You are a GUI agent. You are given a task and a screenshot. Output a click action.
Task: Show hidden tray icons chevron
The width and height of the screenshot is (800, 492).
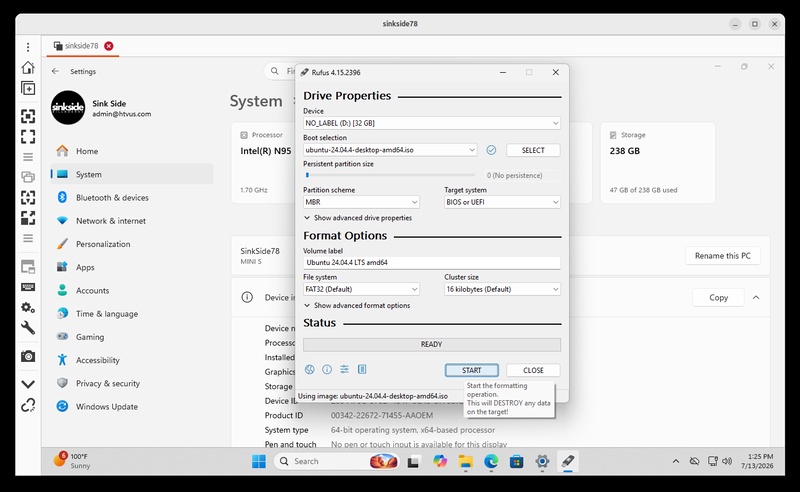pos(676,461)
